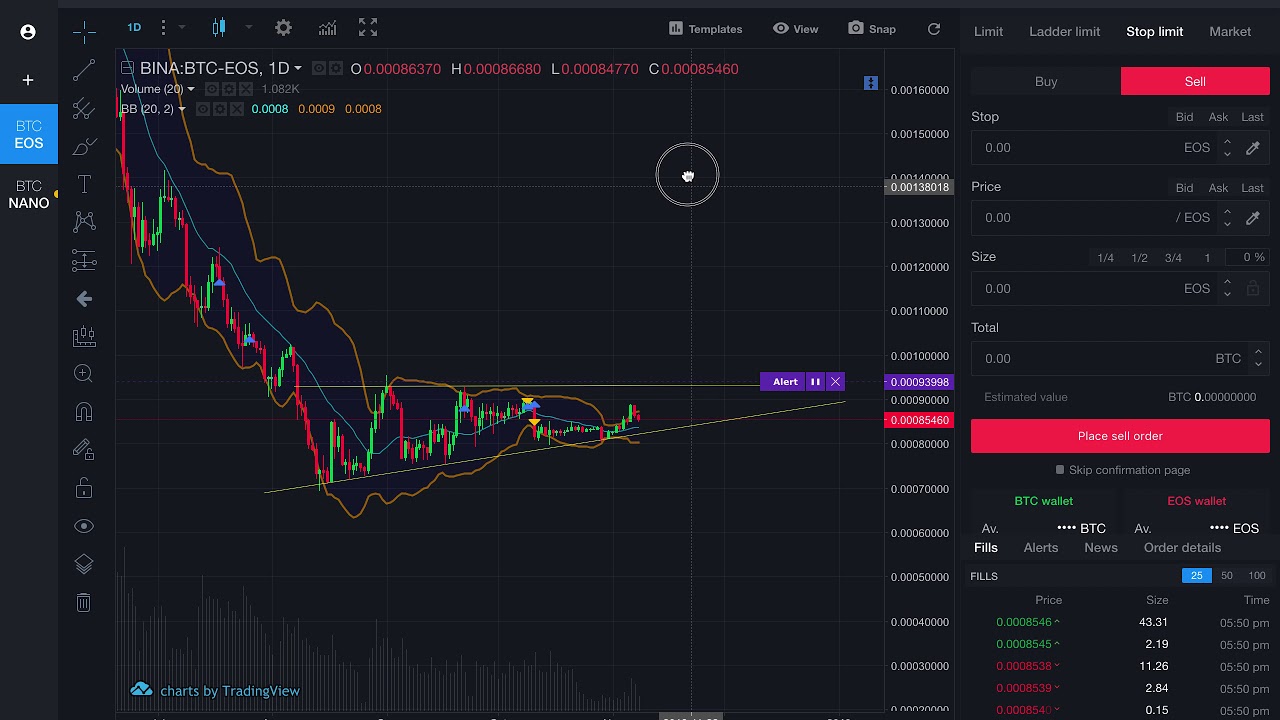Open the Alerts tab
This screenshot has width=1280, height=720.
[1040, 547]
